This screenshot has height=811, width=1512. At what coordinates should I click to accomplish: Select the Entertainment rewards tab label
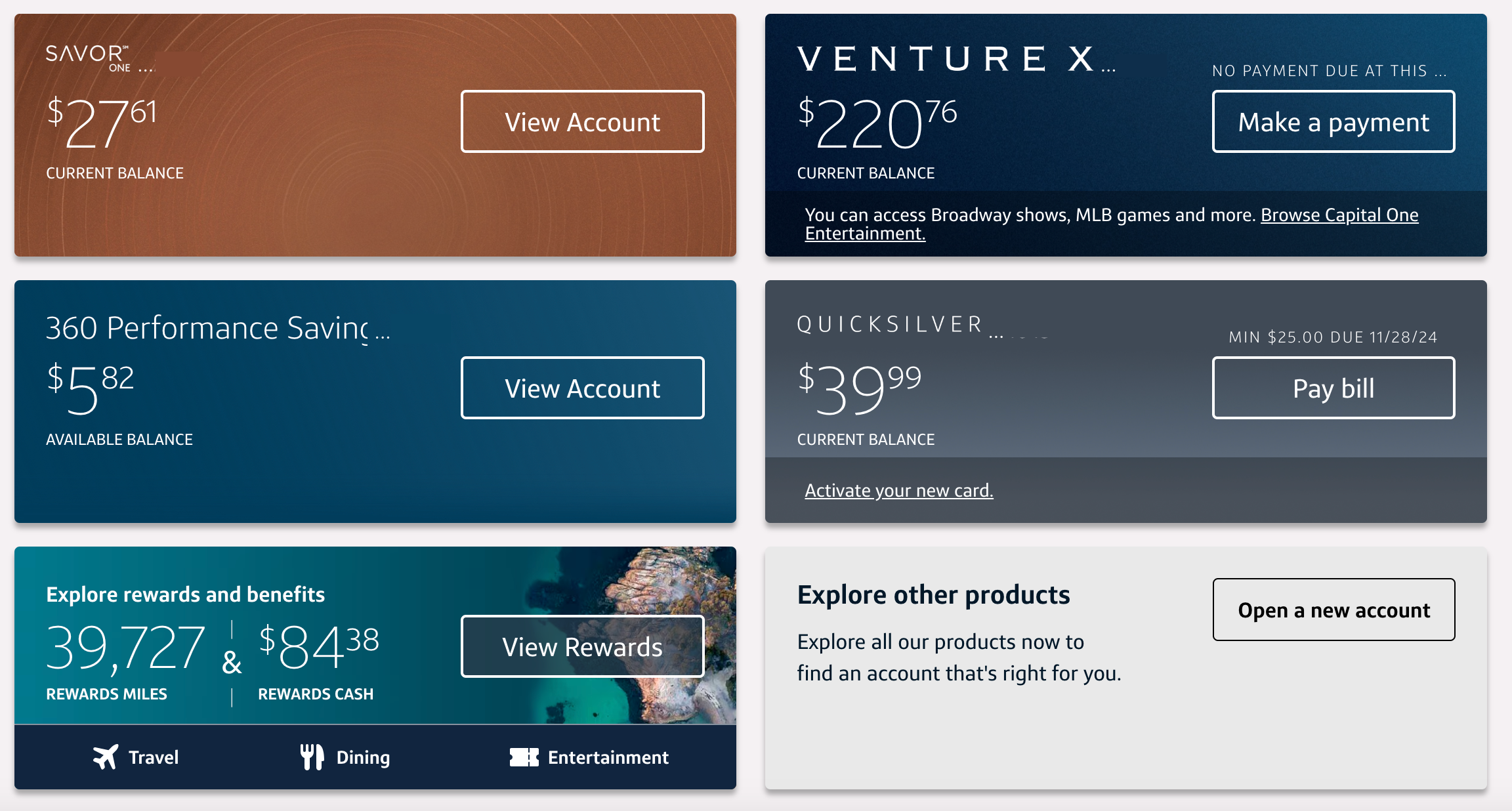[608, 757]
